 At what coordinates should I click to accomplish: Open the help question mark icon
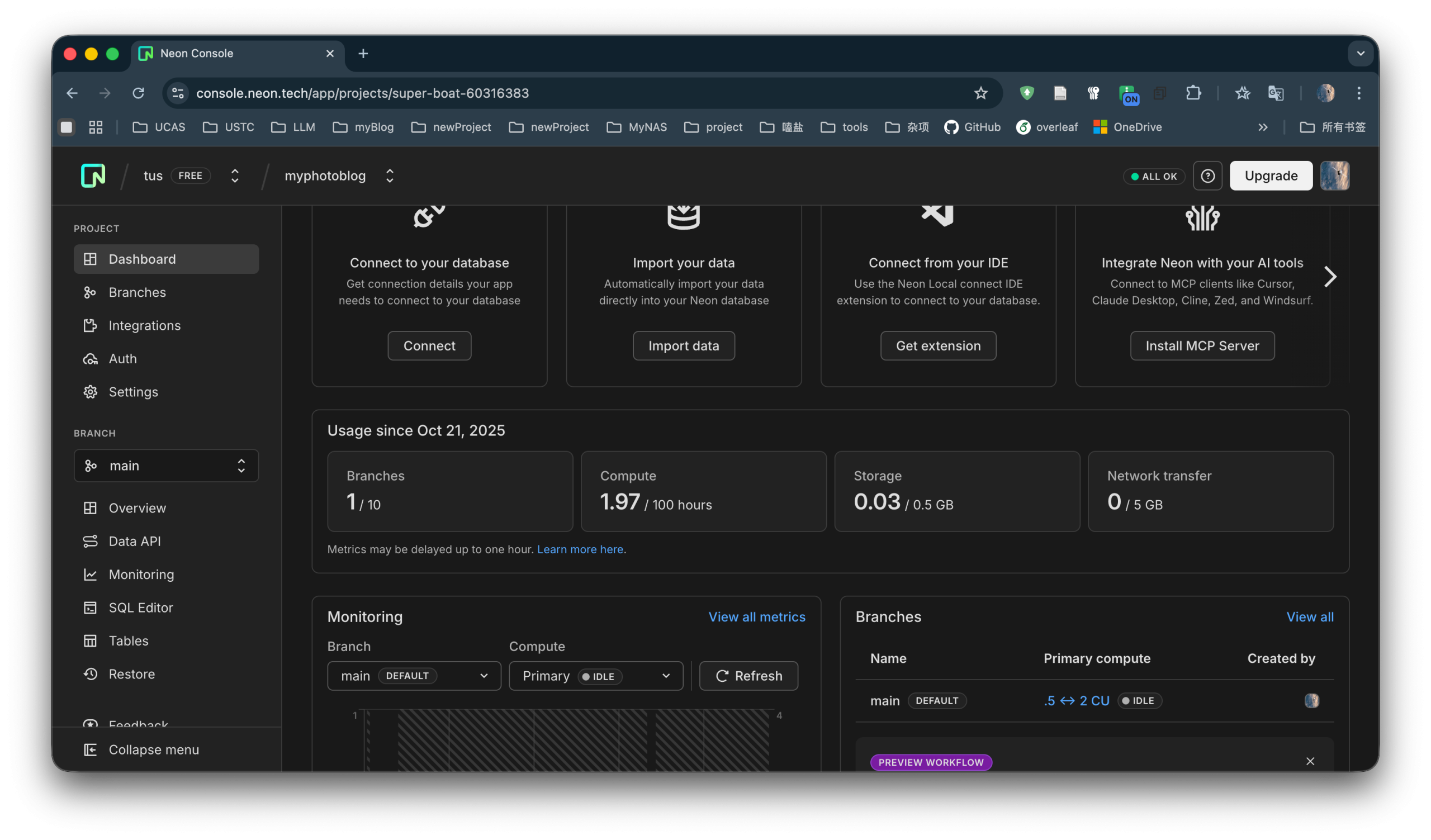pyautogui.click(x=1207, y=176)
